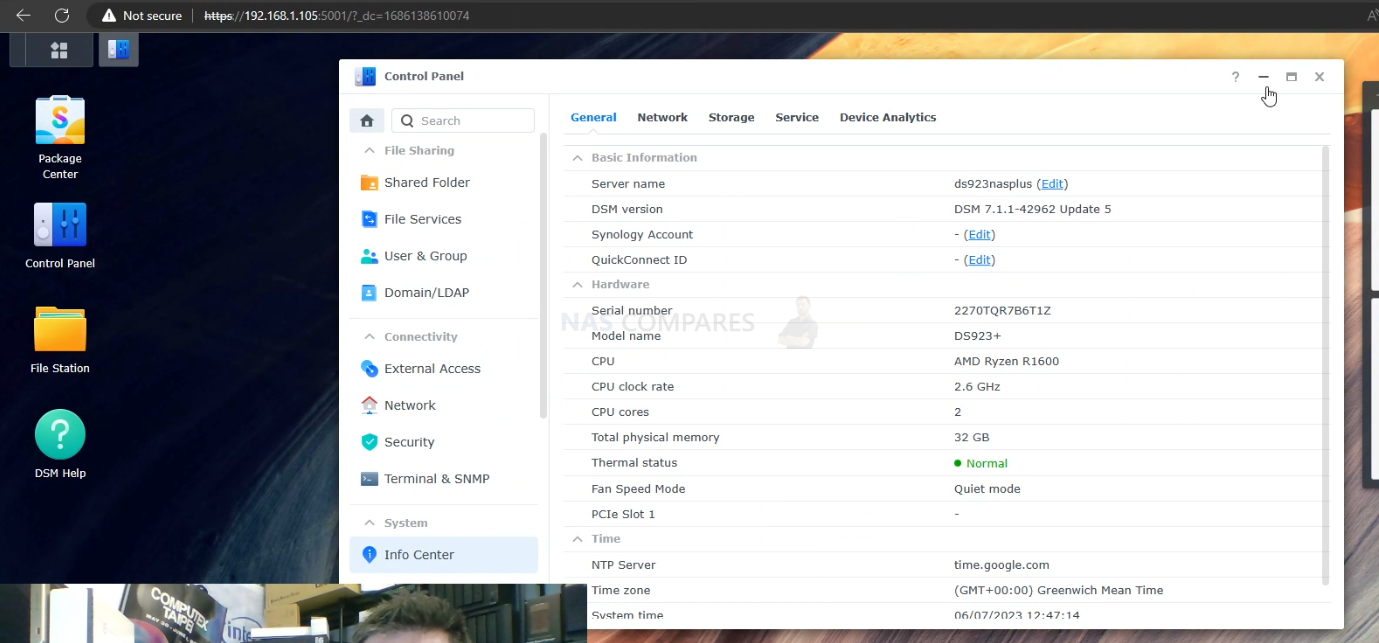Viewport: 1379px width, 643px height.
Task: Click serial number value 2270TQR7B6T1Z
Action: 1002,311
